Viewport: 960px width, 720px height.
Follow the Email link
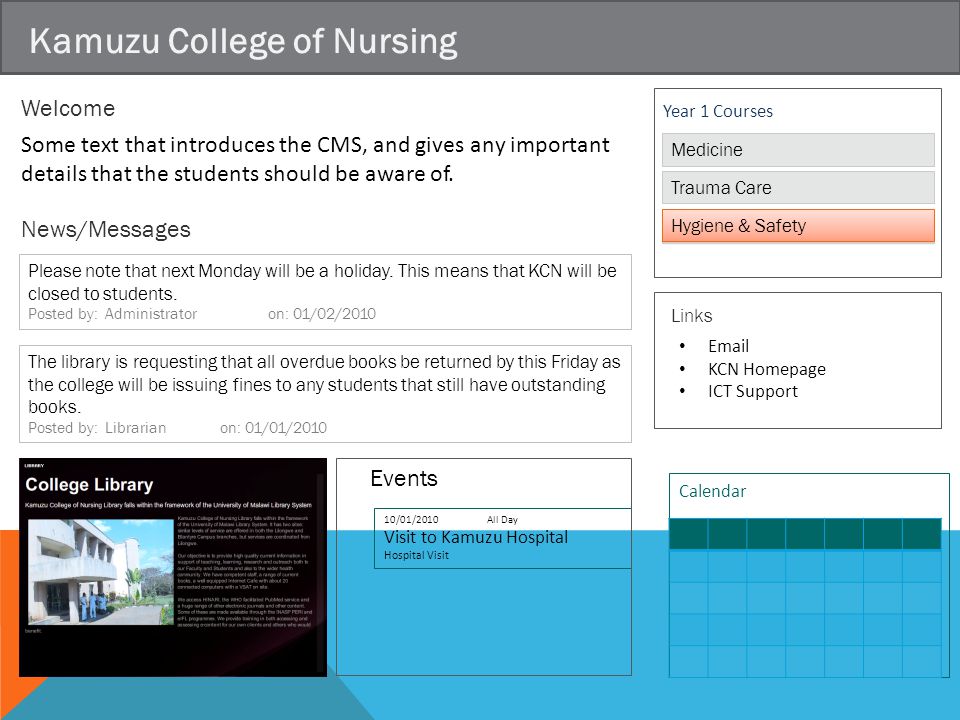click(728, 347)
